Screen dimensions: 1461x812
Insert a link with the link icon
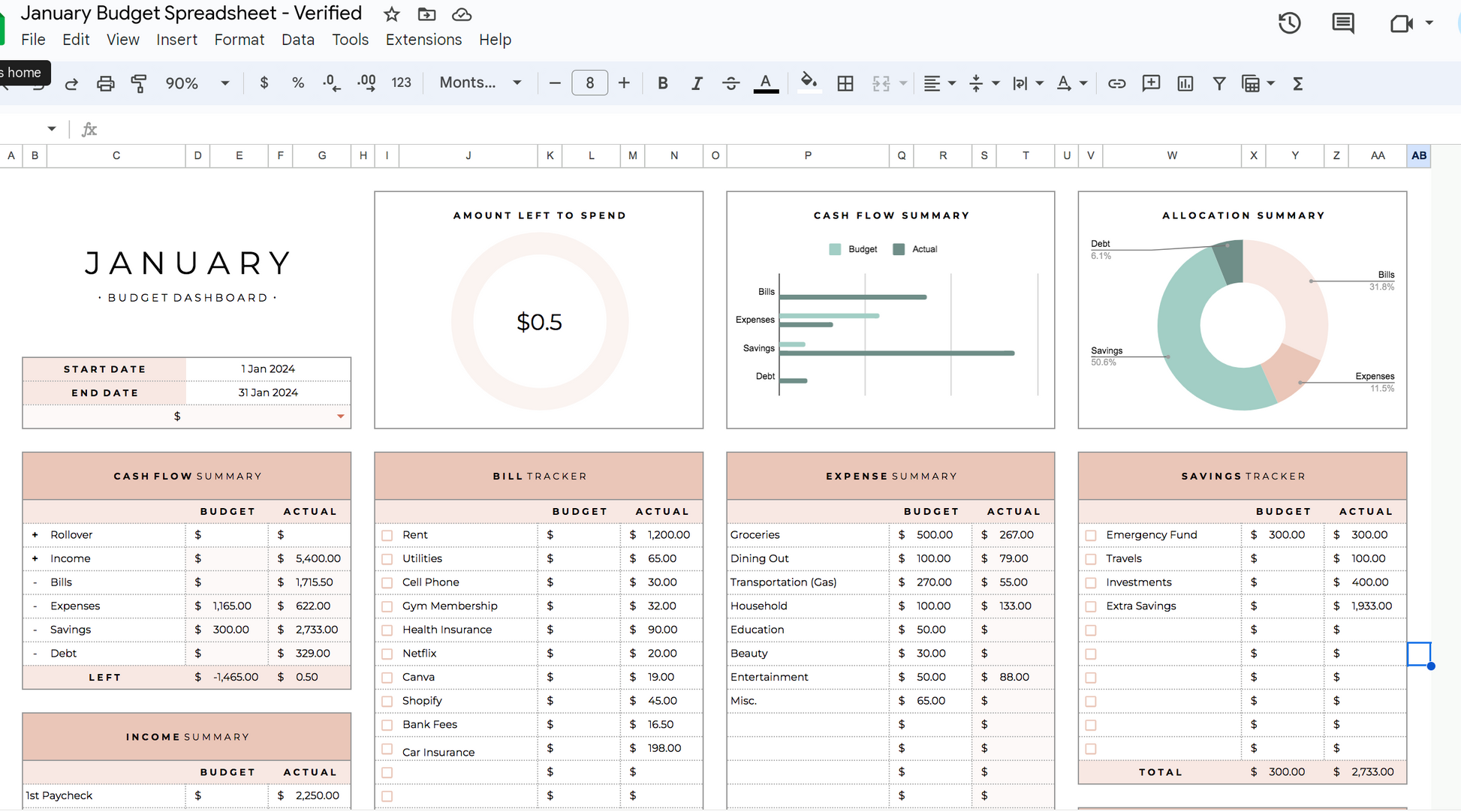(x=1116, y=83)
